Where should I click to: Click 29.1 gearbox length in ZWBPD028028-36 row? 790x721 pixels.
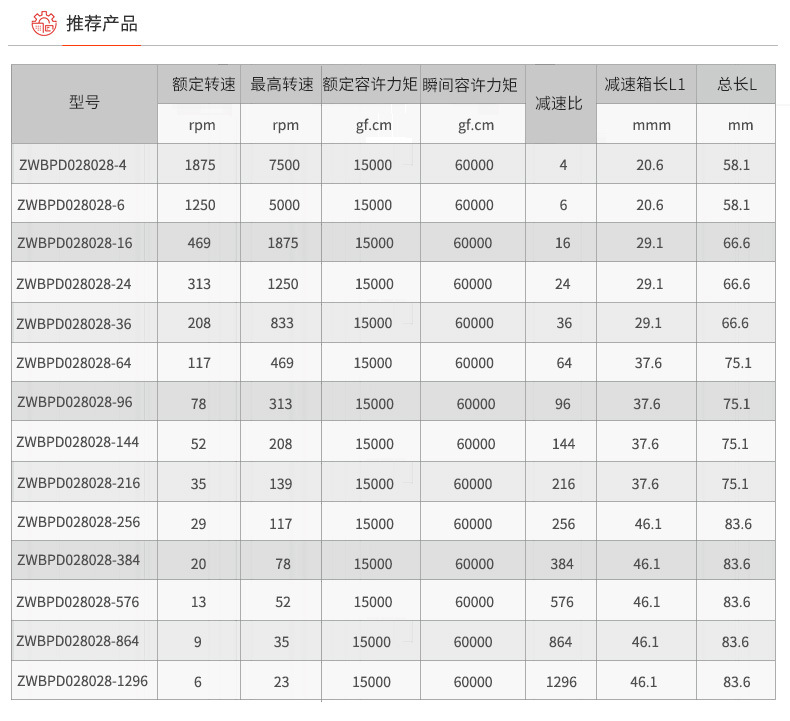click(x=648, y=323)
